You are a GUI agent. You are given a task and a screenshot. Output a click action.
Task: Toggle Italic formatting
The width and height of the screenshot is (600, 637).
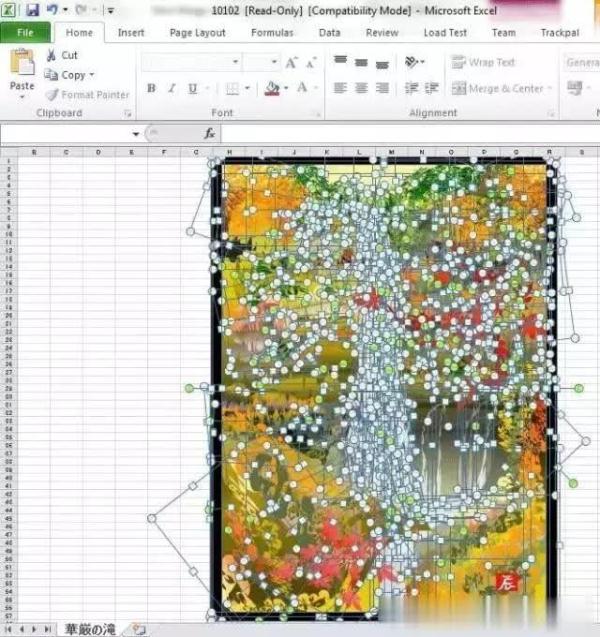coord(172,88)
